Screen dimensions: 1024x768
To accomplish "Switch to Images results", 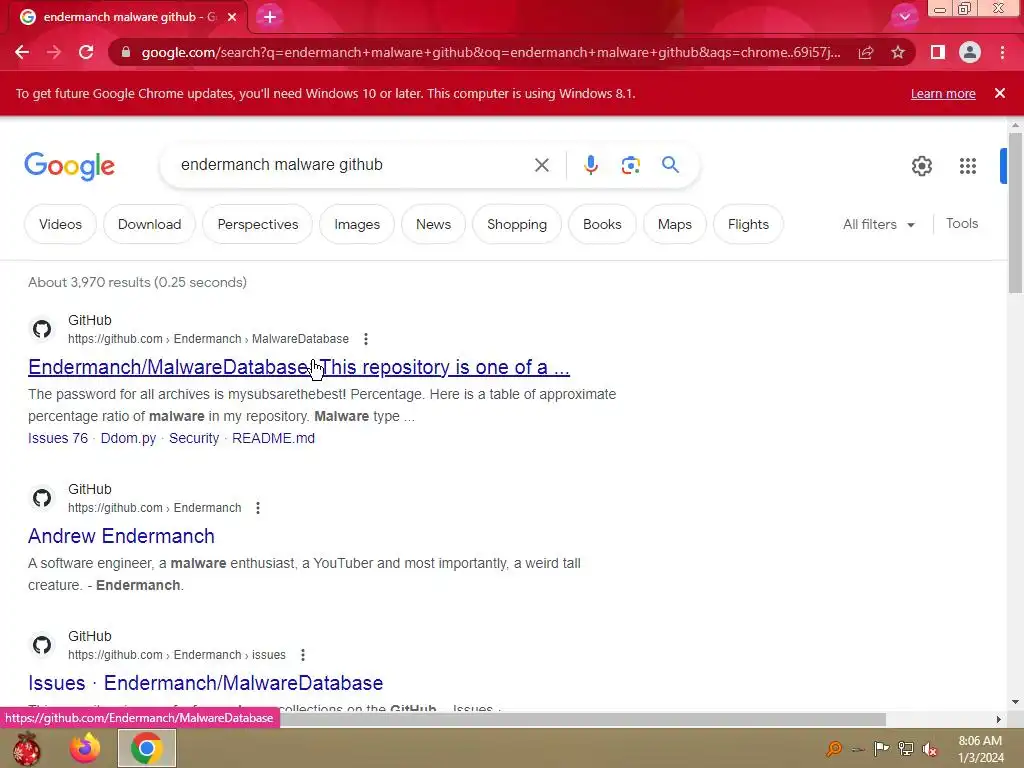I will pos(357,224).
